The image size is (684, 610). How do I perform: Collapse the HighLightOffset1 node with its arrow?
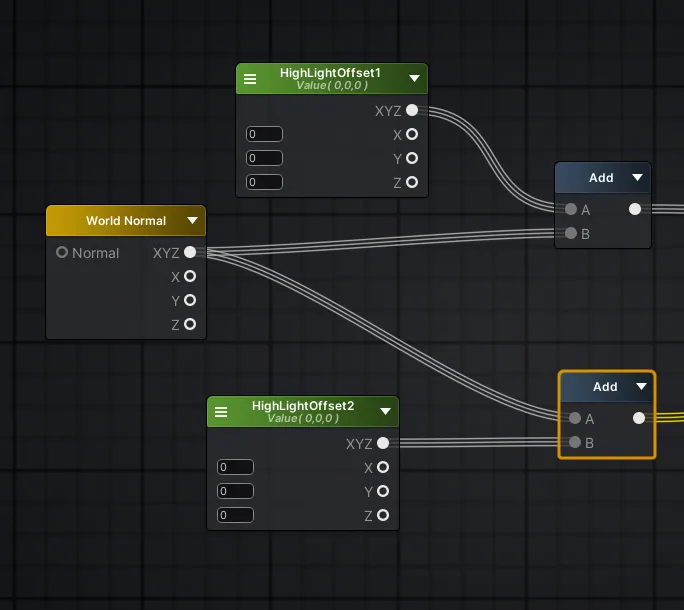(414, 79)
